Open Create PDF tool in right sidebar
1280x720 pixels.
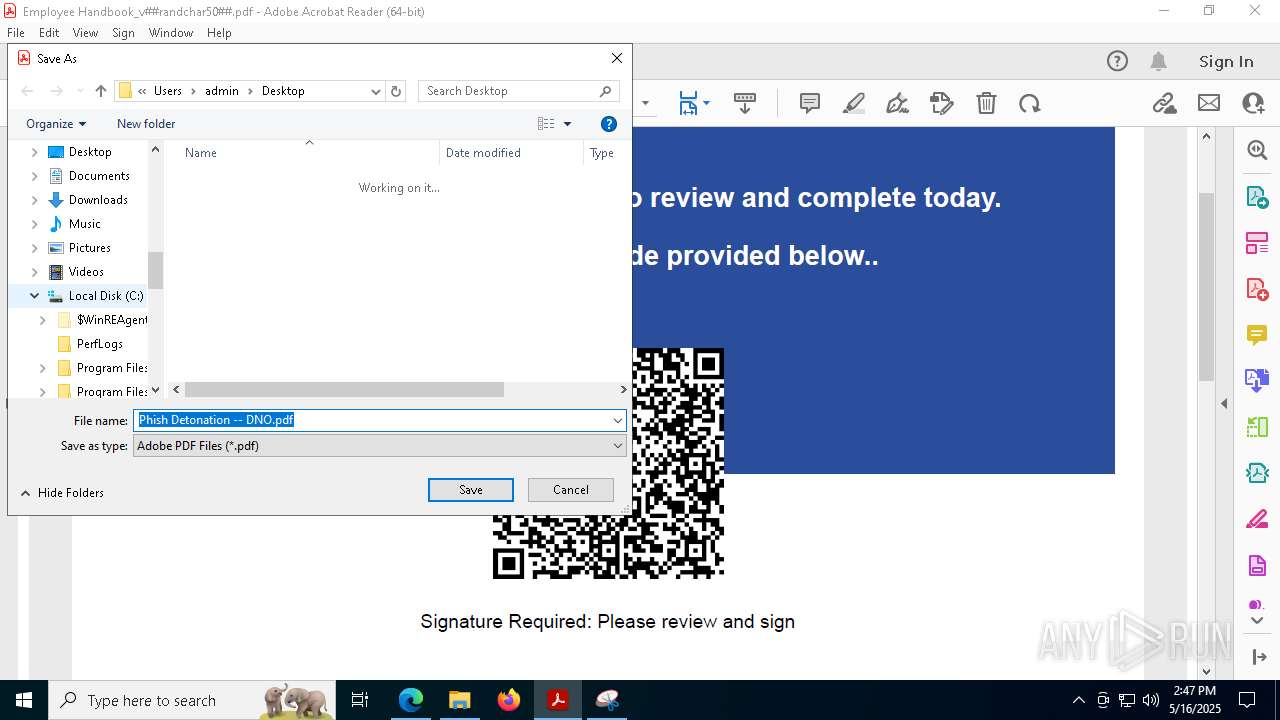(x=1257, y=289)
